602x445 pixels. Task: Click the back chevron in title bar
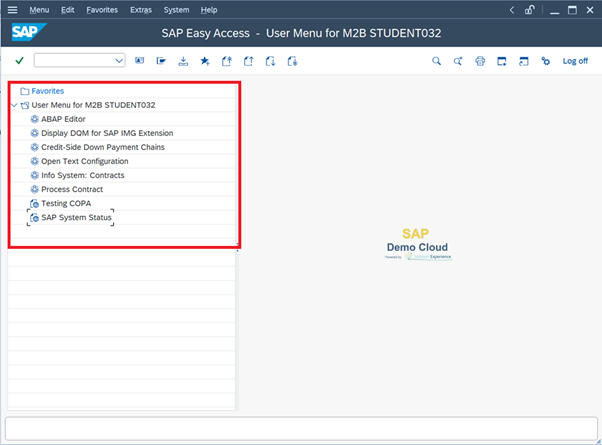pos(512,10)
